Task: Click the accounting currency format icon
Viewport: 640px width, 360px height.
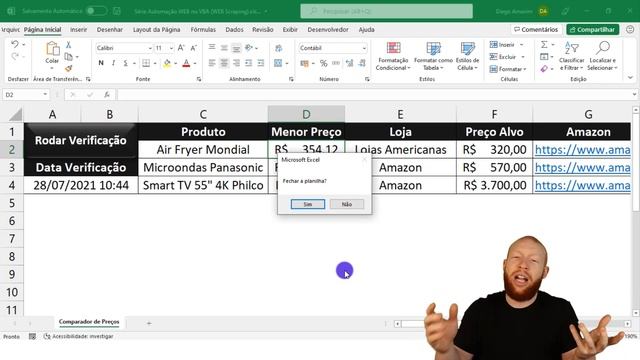Action: pos(304,63)
